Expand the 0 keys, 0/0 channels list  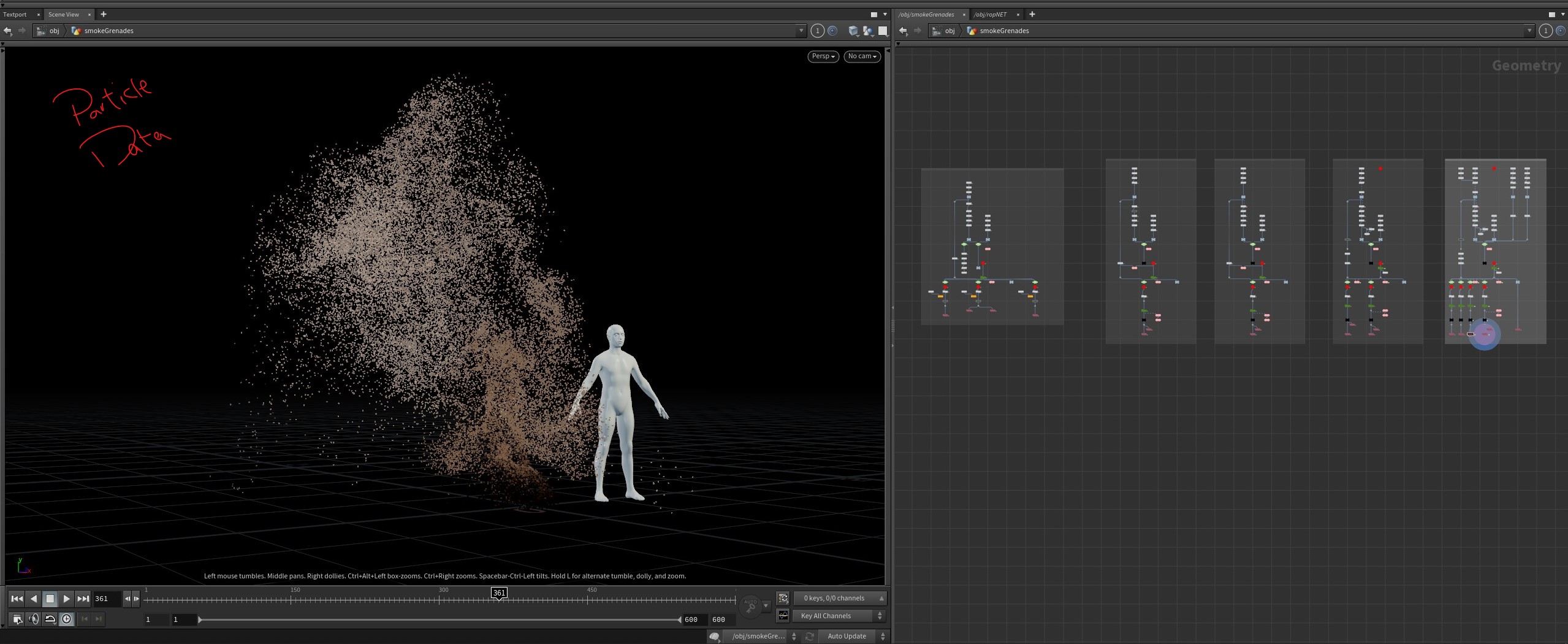pos(839,598)
